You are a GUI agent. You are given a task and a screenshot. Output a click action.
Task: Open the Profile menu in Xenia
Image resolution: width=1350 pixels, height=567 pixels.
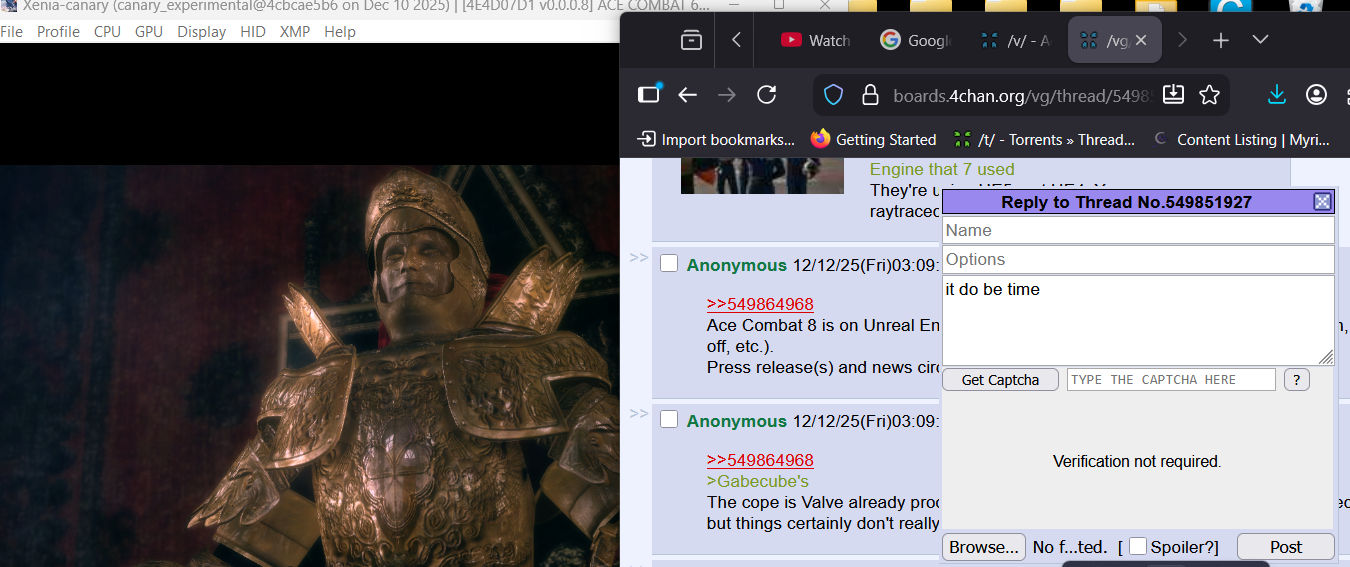(x=58, y=32)
